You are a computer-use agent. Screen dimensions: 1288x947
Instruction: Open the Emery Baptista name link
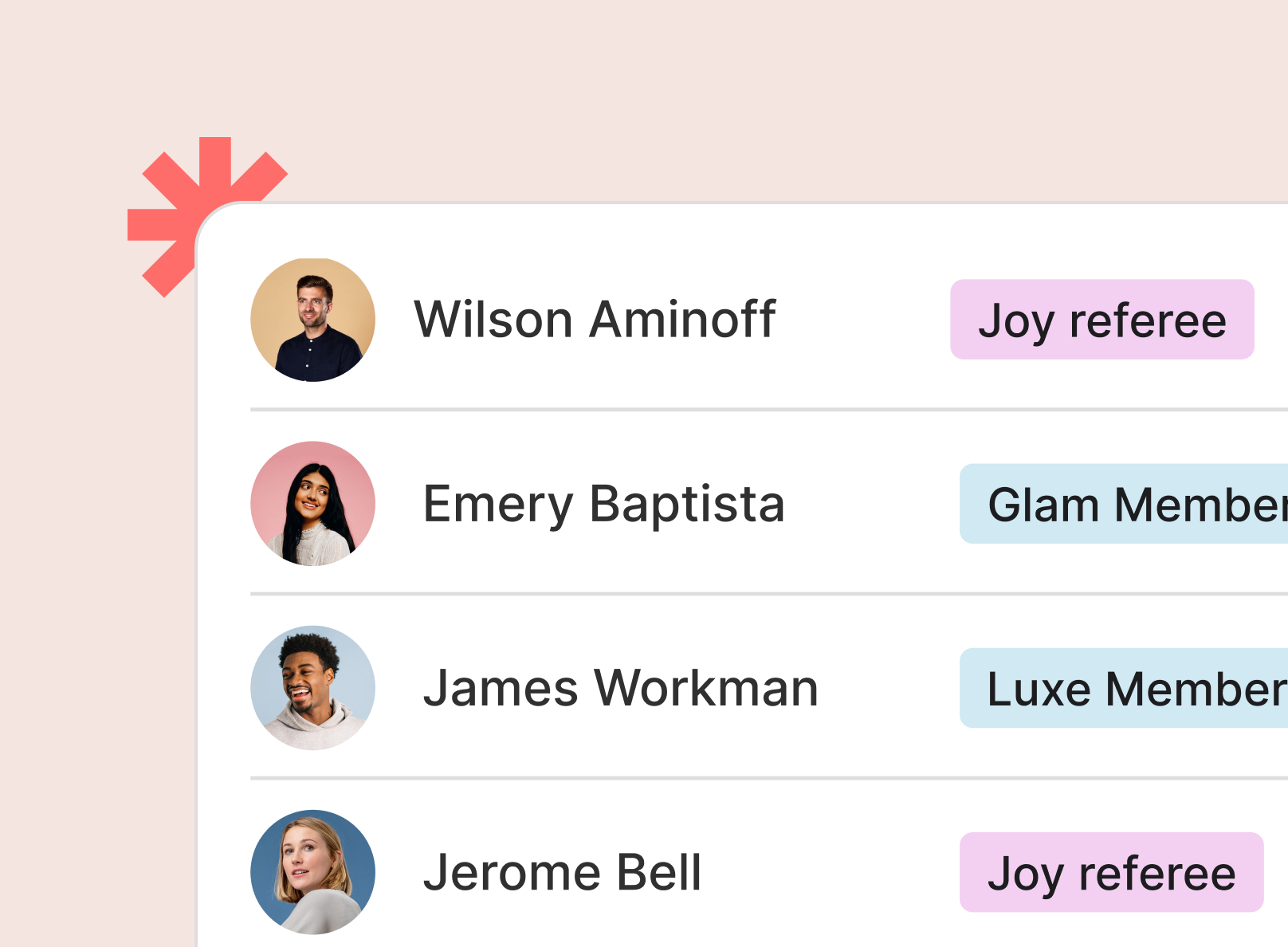click(x=603, y=504)
